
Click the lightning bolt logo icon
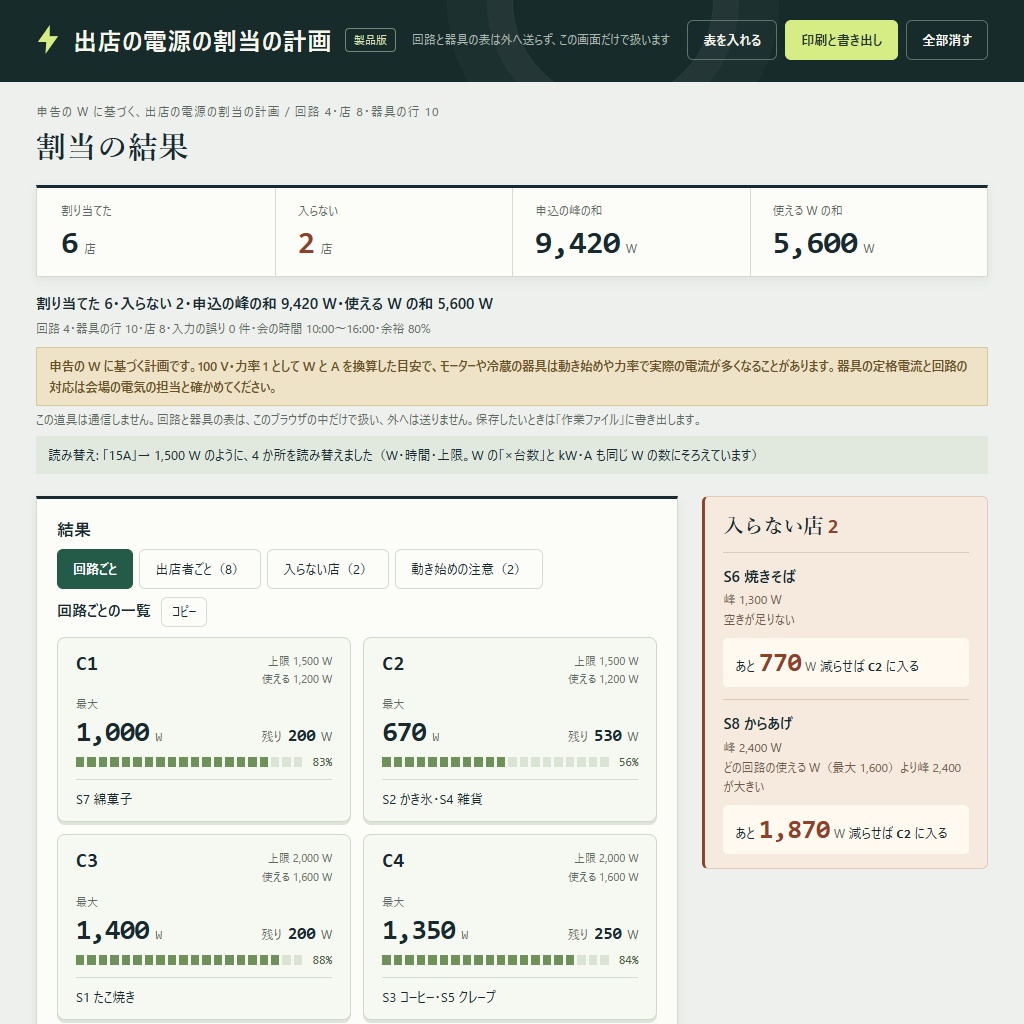tap(48, 40)
